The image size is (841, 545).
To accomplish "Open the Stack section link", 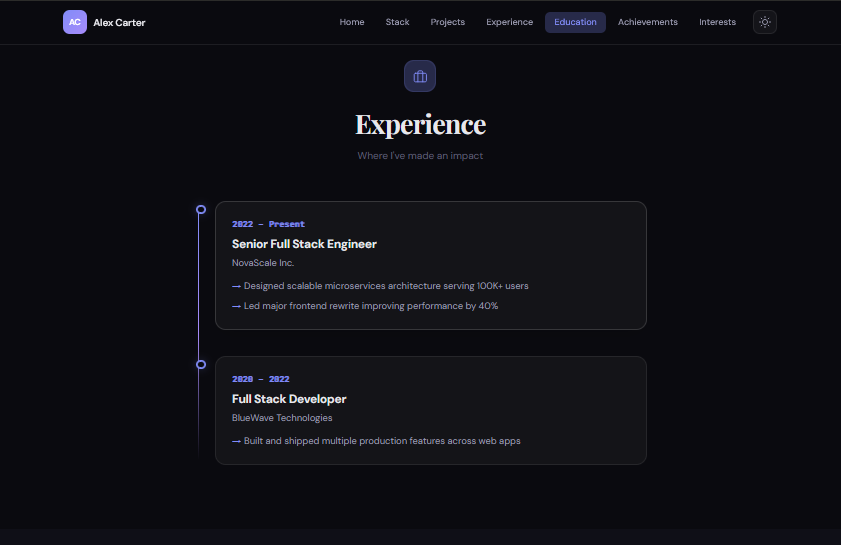I will [397, 22].
